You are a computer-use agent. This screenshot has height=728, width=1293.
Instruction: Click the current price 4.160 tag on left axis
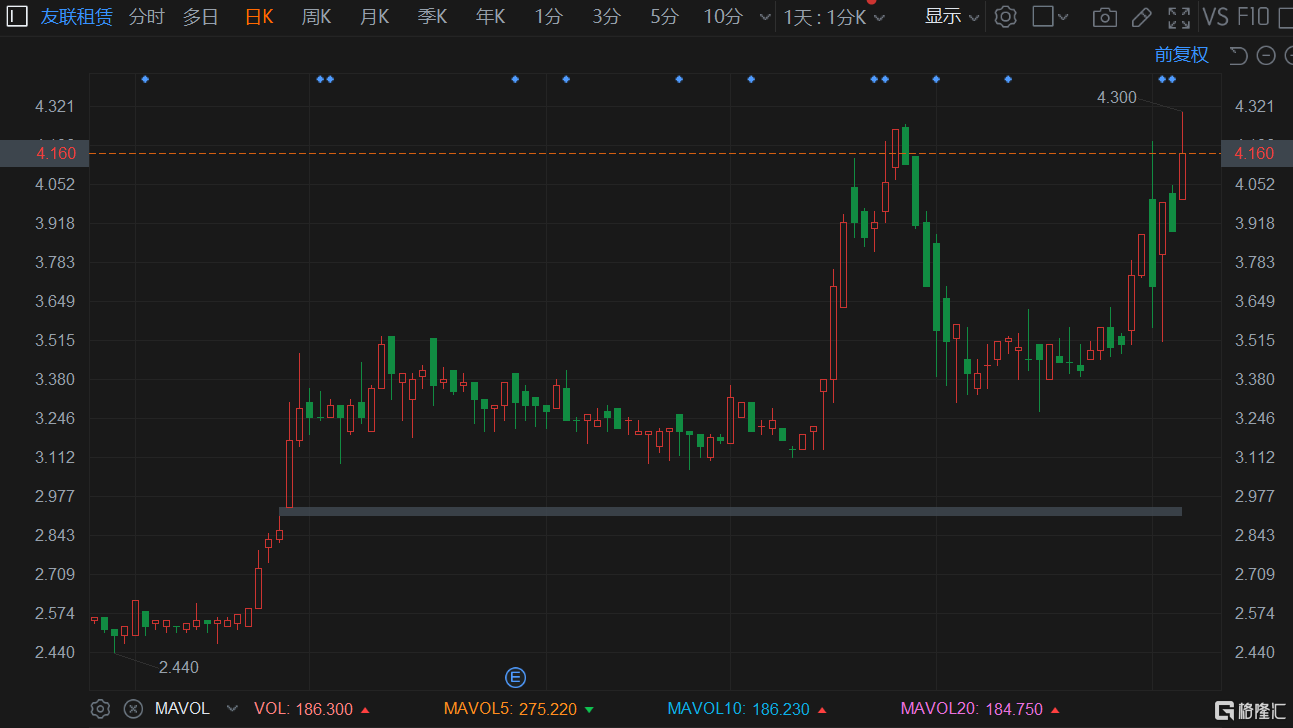click(45, 153)
